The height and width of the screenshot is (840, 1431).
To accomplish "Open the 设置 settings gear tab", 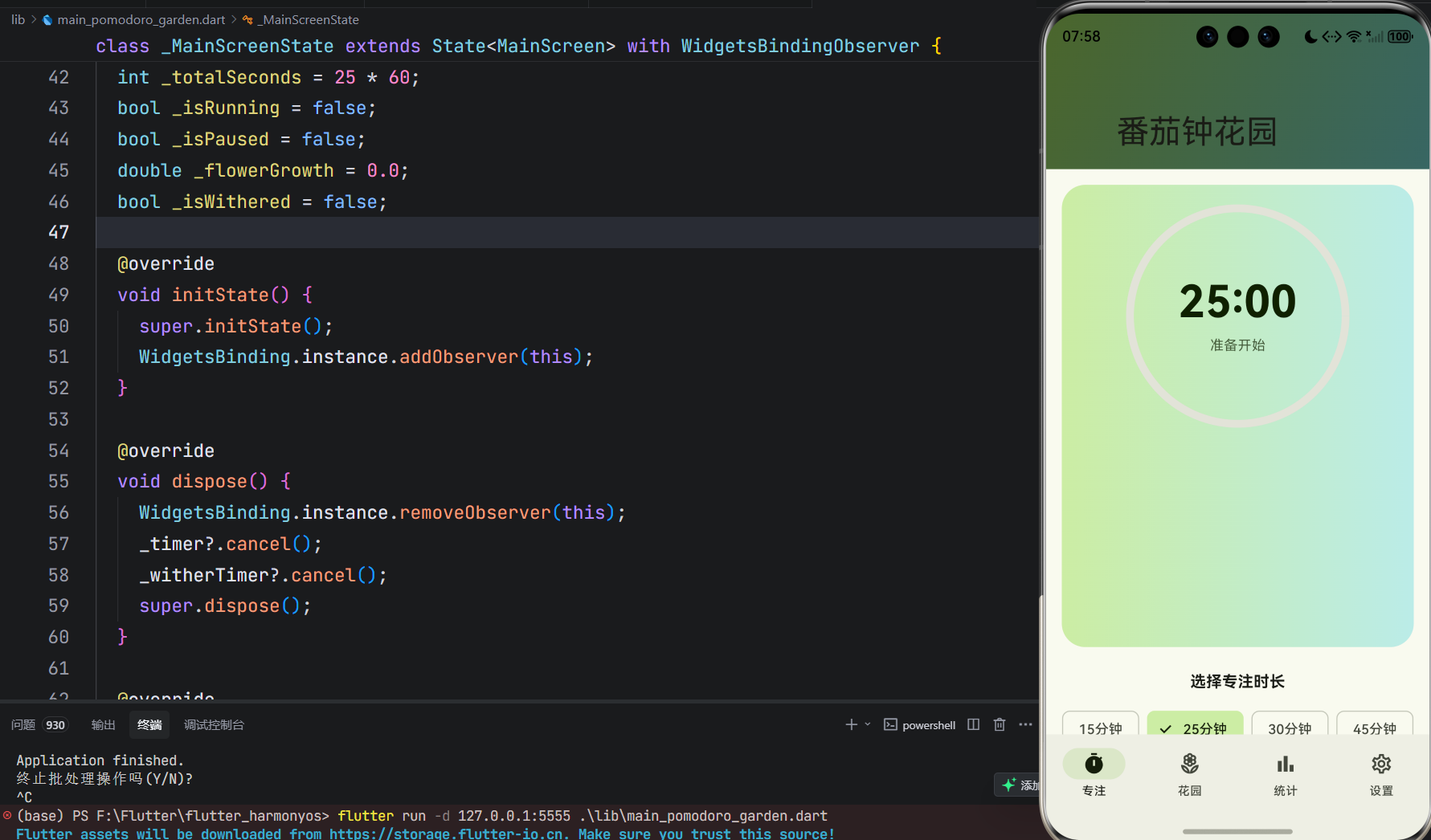I will (x=1381, y=764).
